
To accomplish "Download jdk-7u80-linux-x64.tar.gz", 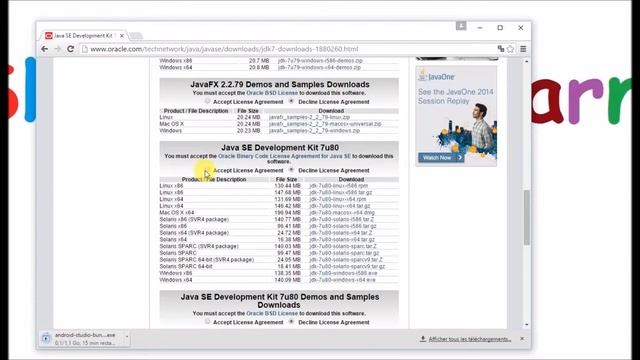I will [x=340, y=206].
